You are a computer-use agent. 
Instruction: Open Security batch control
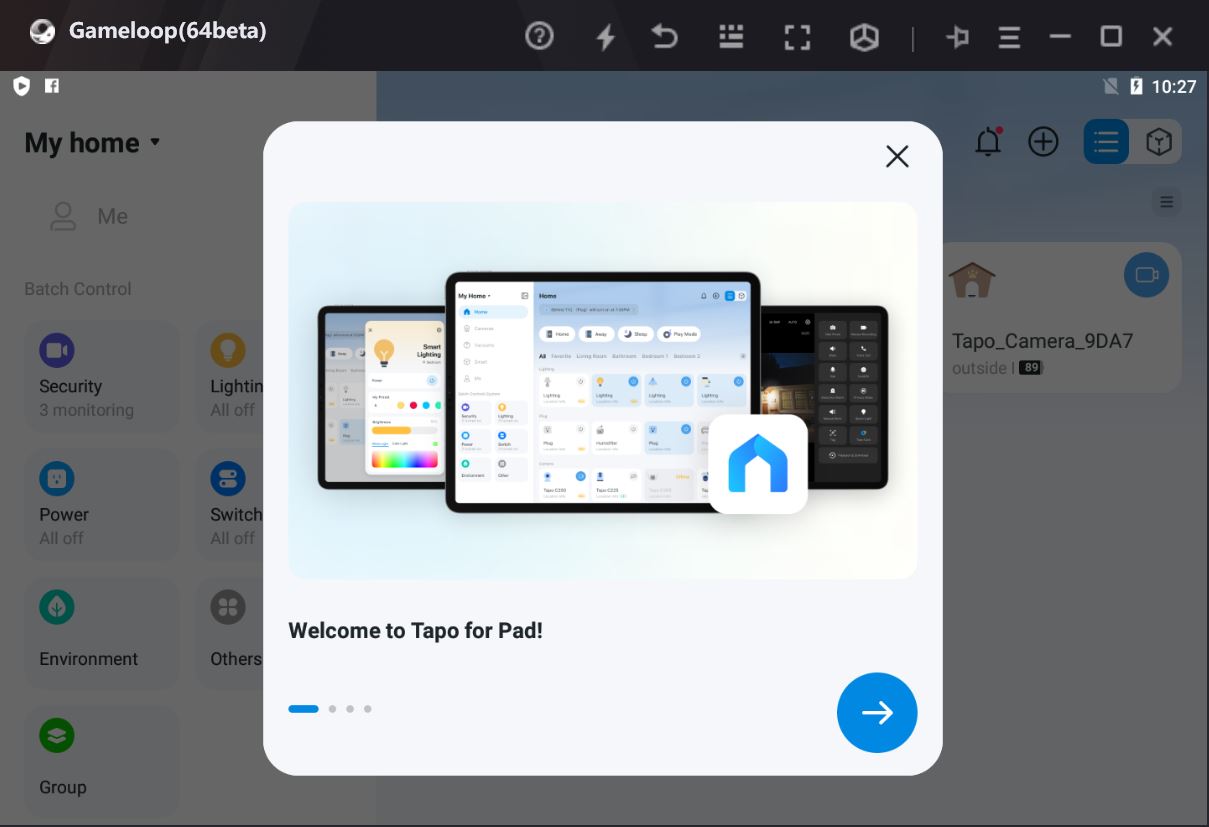pos(101,377)
